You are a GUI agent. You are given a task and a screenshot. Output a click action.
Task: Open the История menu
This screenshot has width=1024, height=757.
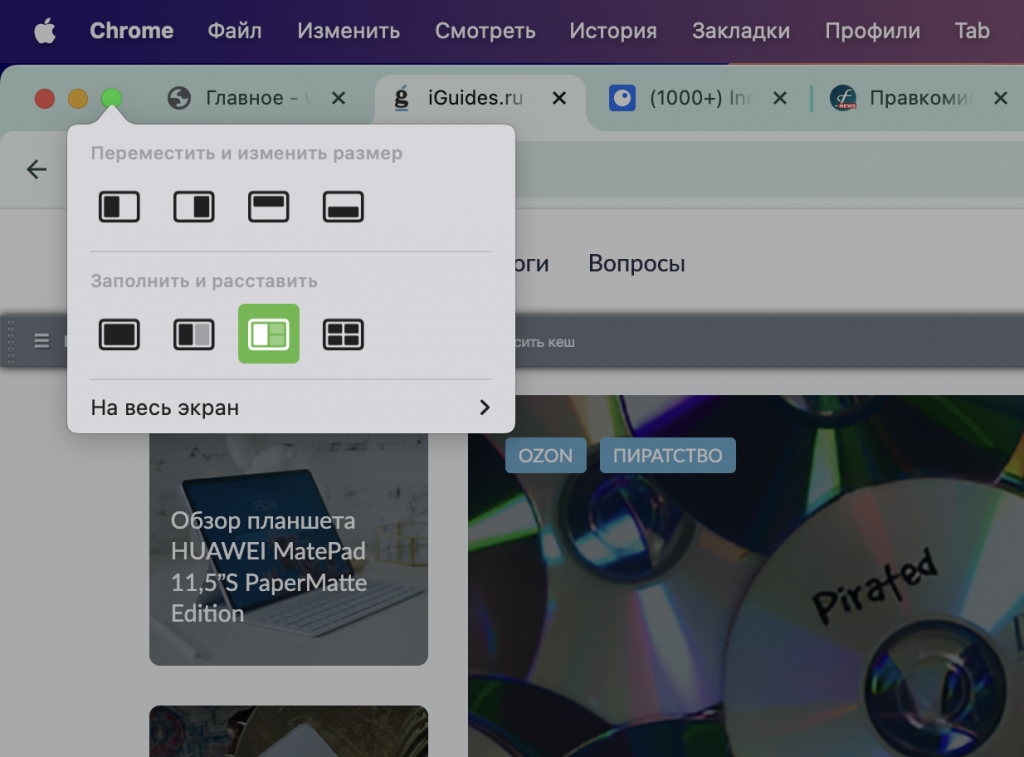coord(613,31)
